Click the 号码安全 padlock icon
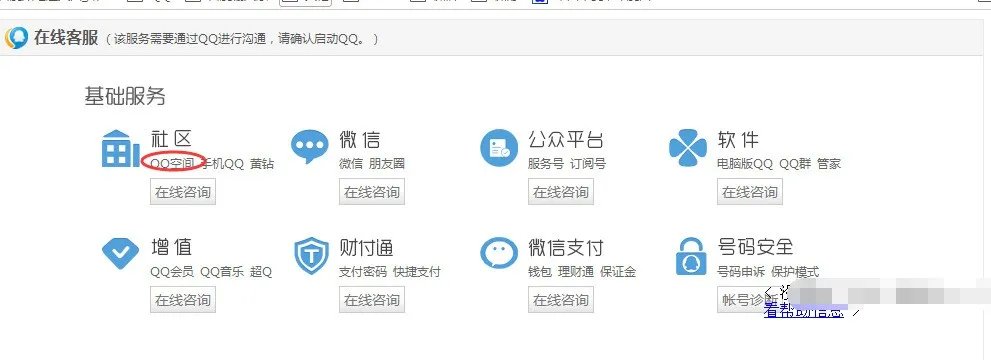Viewport: 991px width, 360px height. pos(691,256)
